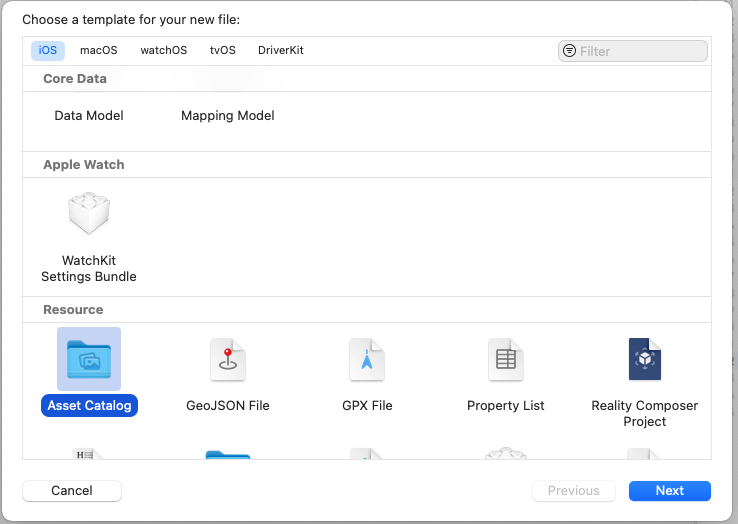The width and height of the screenshot is (738, 524).
Task: Click the GPX File label
Action: coord(367,405)
